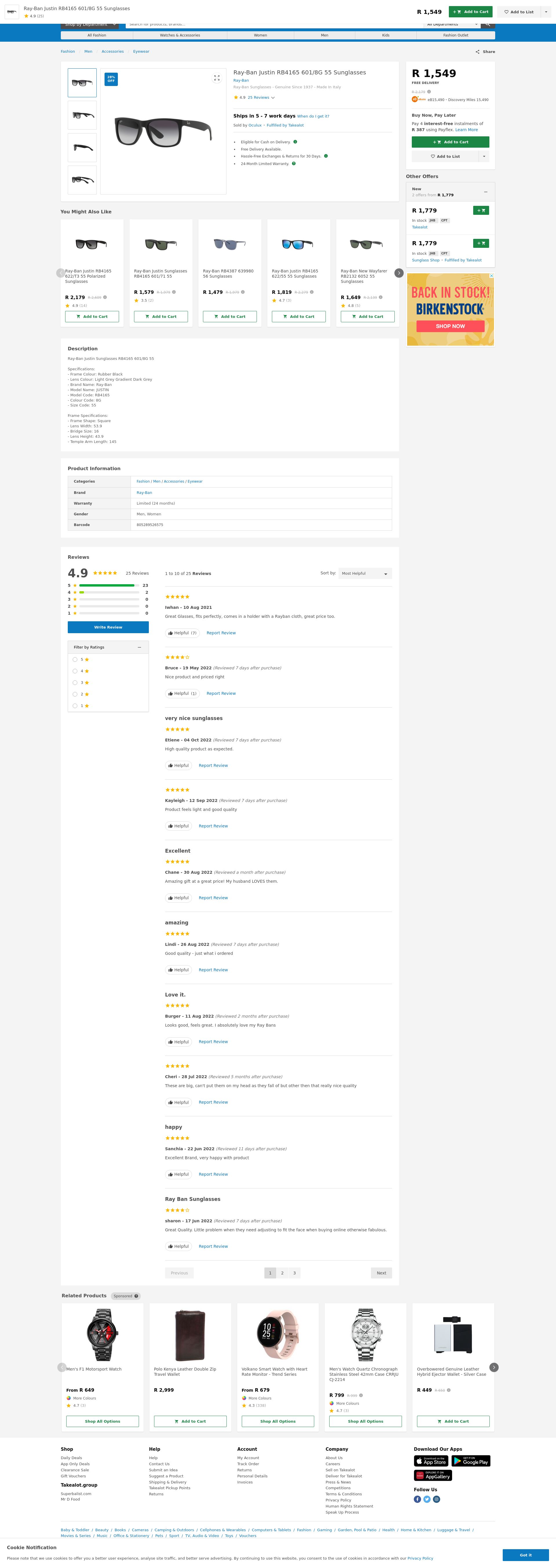This screenshot has height=1568, width=556.
Task: Click the Huawei AppGallery badge
Action: click(433, 1475)
